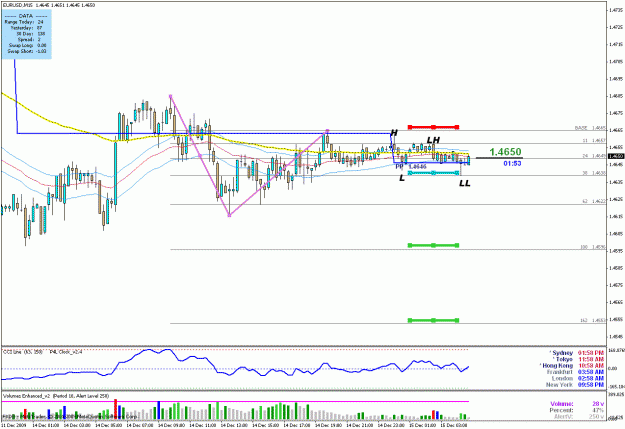625x429 pixels.
Task: Click the Percent: 47% readout
Action: click(x=577, y=410)
